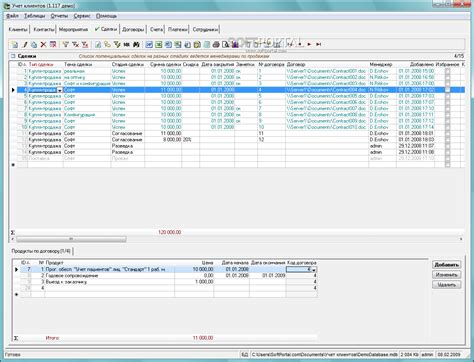Open the Отчеты menu
The height and width of the screenshot is (362, 474).
click(x=59, y=16)
